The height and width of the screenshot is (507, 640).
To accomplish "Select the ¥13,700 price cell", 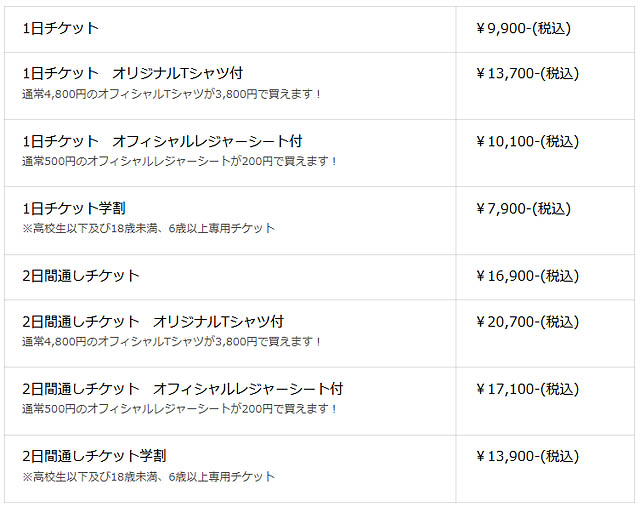I will 527,73.
